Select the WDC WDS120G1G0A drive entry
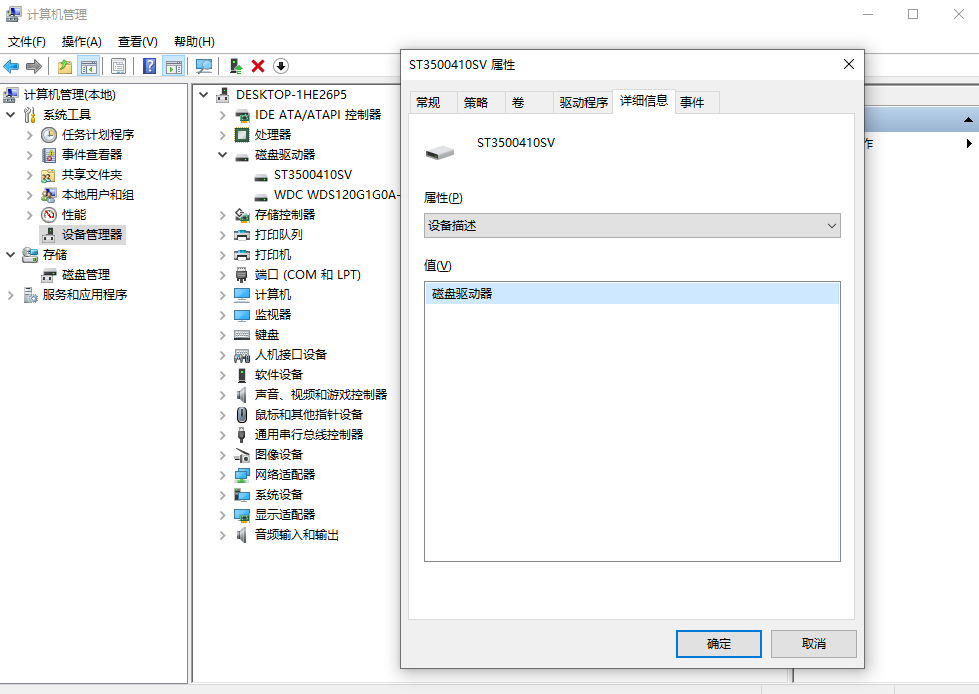This screenshot has height=694, width=979. (335, 194)
